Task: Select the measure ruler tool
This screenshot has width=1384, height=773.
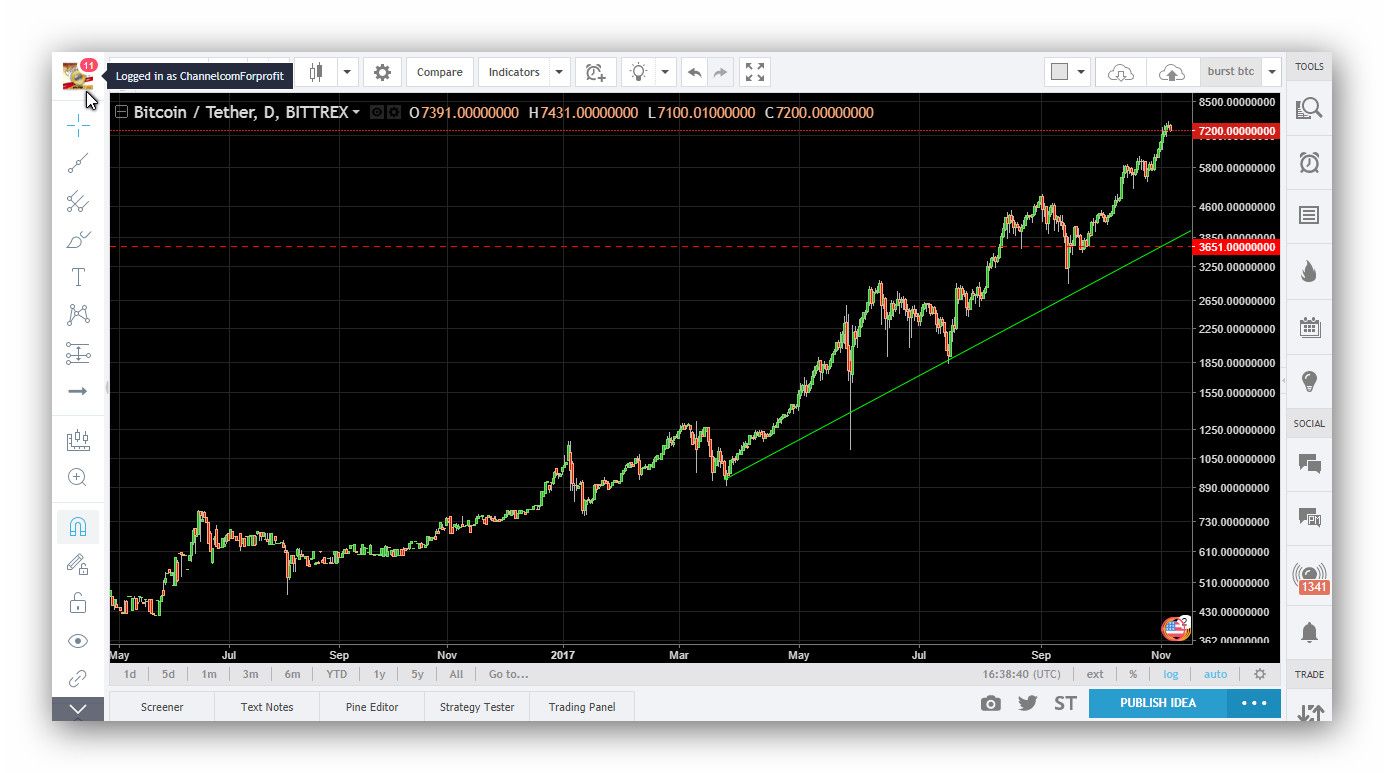Action: tap(78, 439)
